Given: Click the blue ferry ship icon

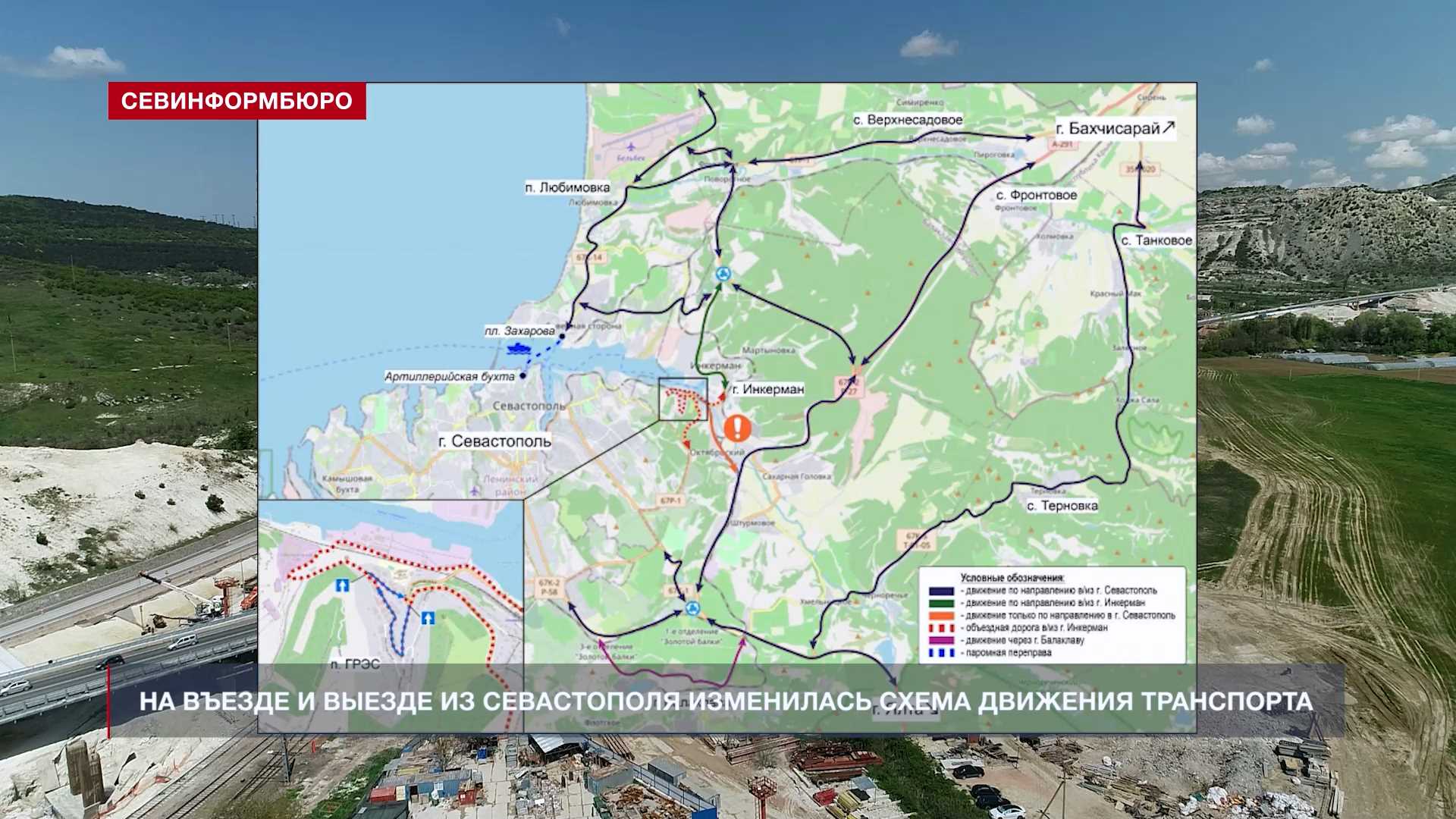Looking at the screenshot, I should [519, 348].
